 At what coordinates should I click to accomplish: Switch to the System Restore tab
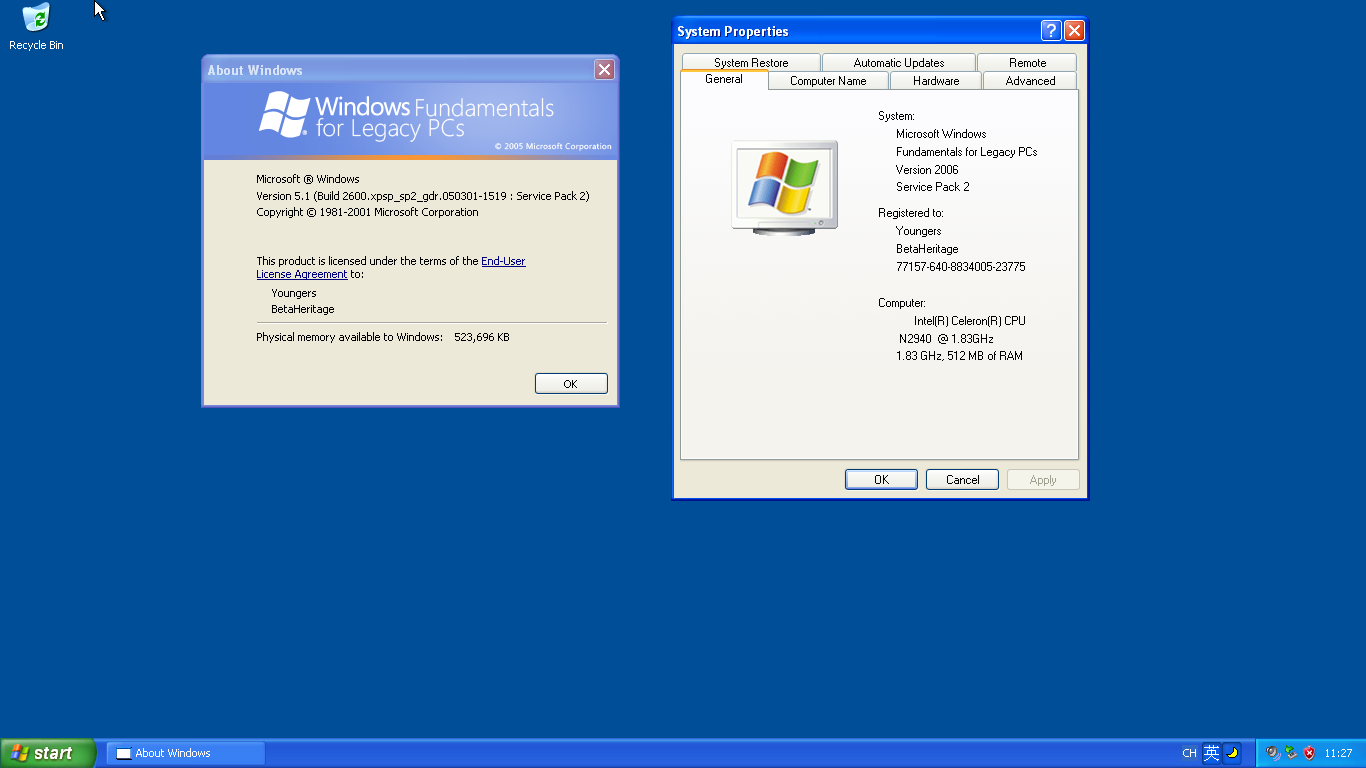[751, 62]
